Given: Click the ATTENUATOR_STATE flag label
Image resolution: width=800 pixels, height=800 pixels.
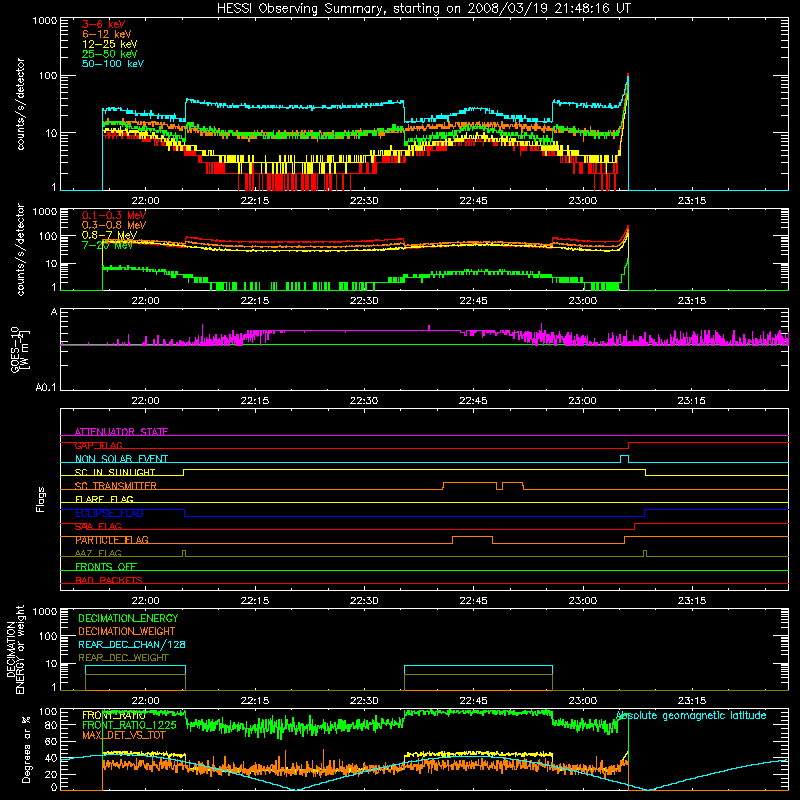Looking at the screenshot, I should pos(121,432).
